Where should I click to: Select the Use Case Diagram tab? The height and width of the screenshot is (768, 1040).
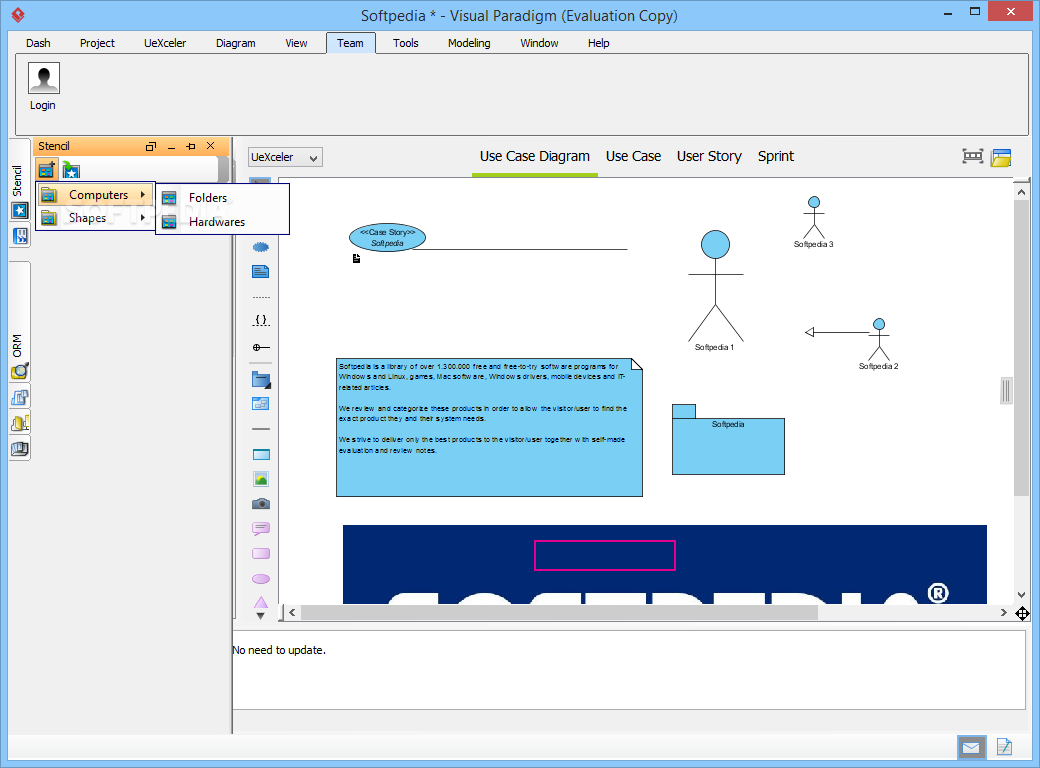point(535,157)
